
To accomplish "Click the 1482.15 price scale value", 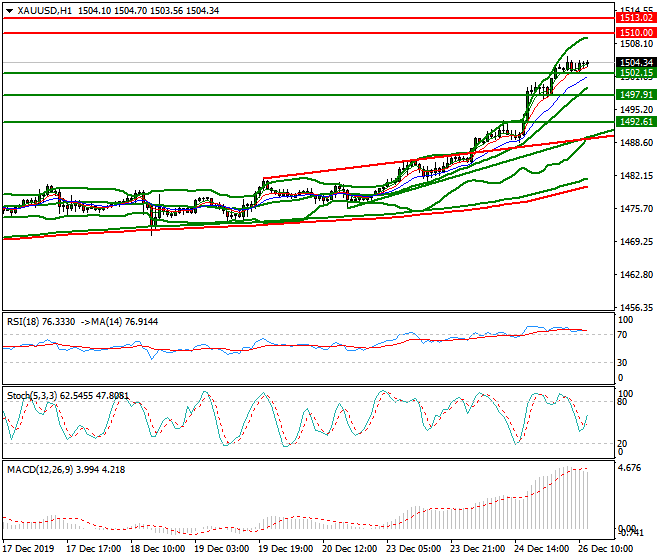I will point(636,176).
